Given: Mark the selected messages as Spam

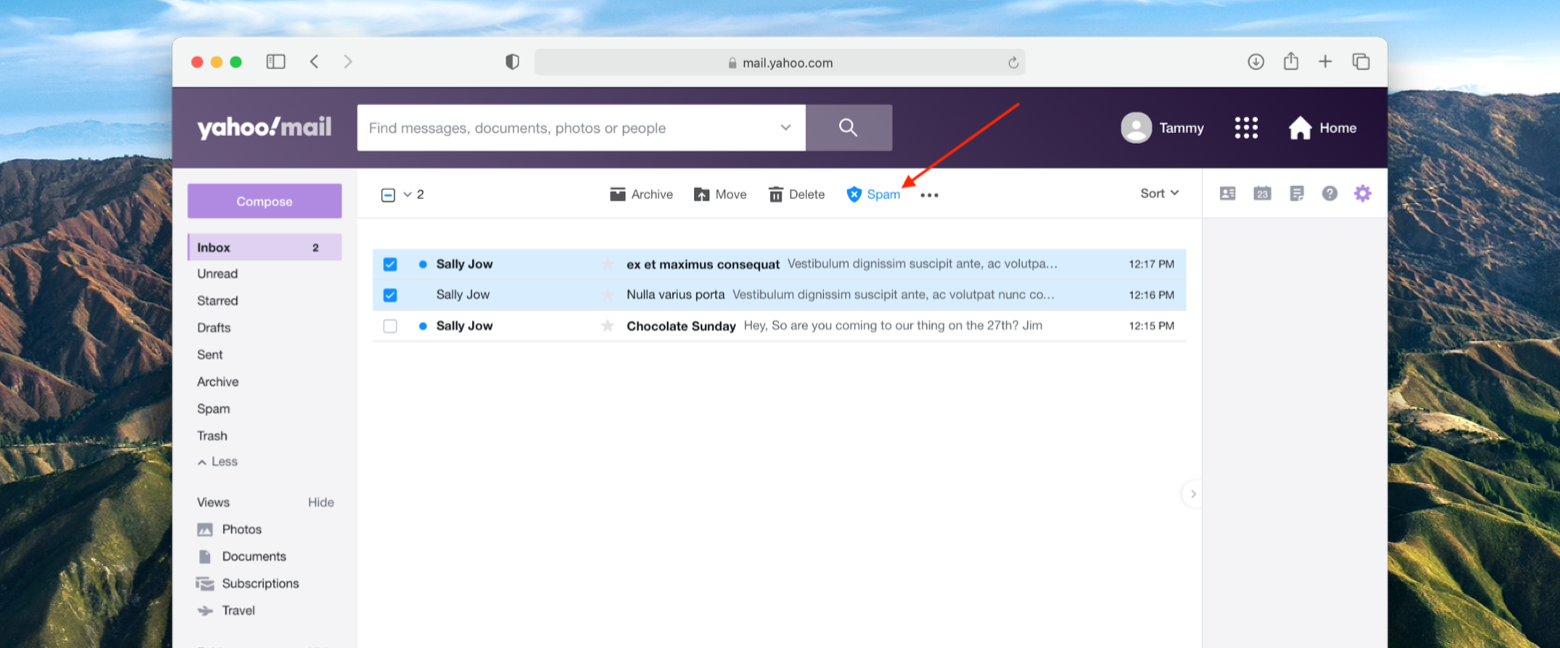Looking at the screenshot, I should (x=873, y=195).
